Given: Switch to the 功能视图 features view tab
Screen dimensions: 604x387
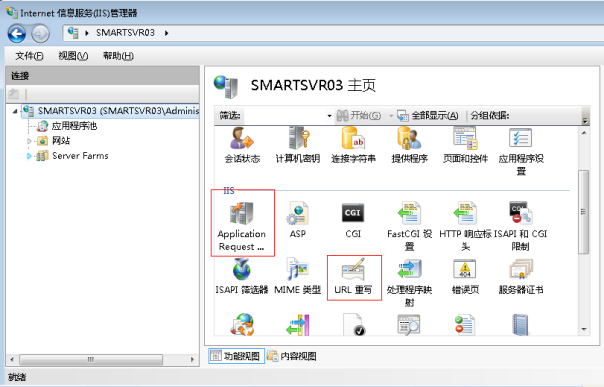Looking at the screenshot, I should pos(237,356).
